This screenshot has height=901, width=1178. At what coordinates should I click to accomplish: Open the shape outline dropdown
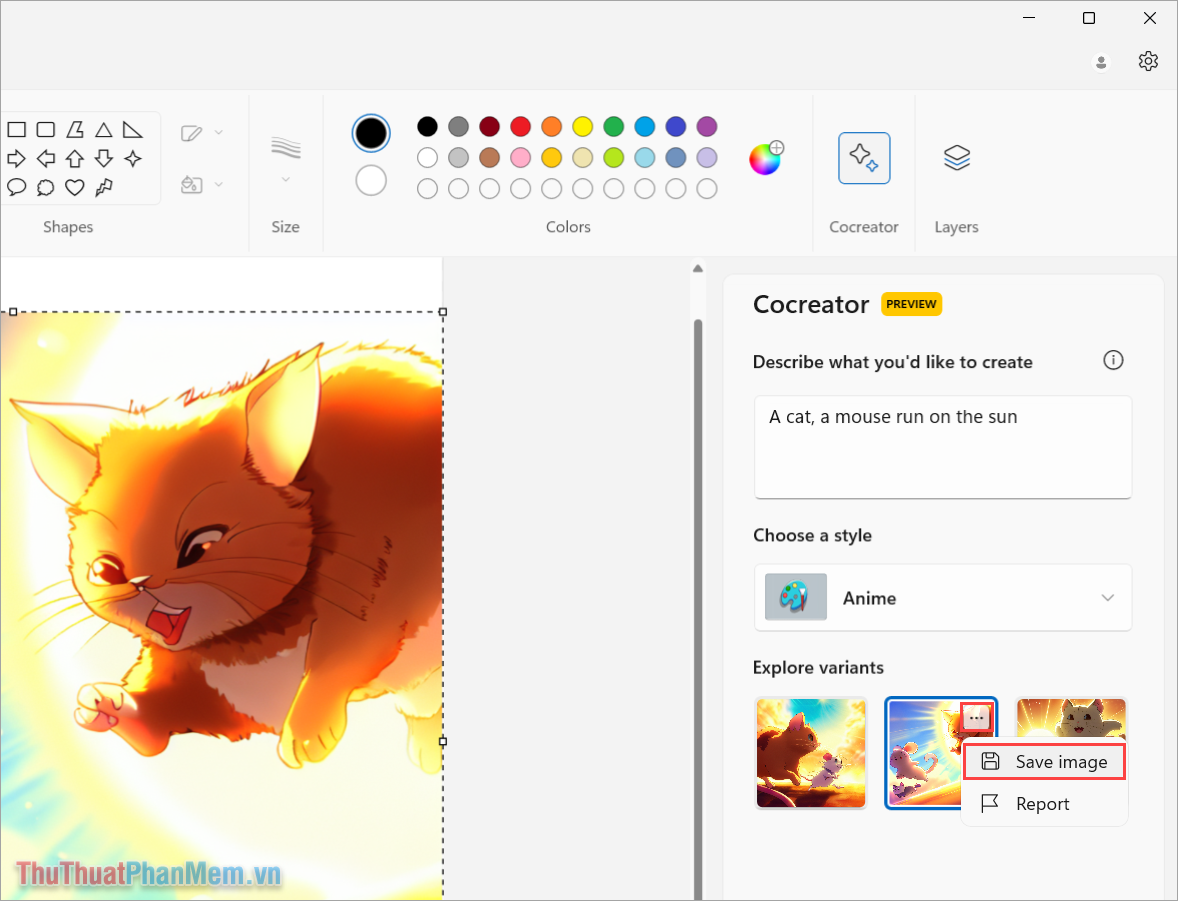click(218, 133)
